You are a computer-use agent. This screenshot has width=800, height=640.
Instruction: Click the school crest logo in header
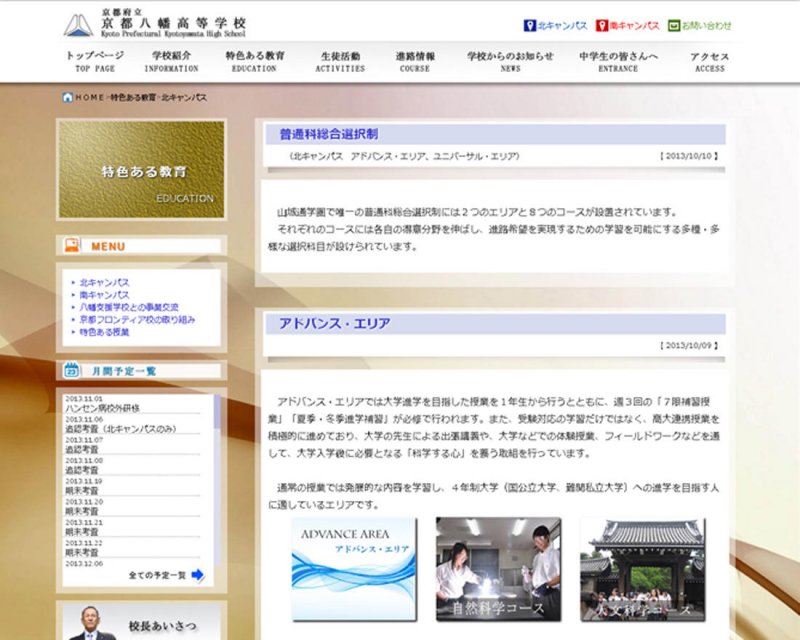point(79,25)
